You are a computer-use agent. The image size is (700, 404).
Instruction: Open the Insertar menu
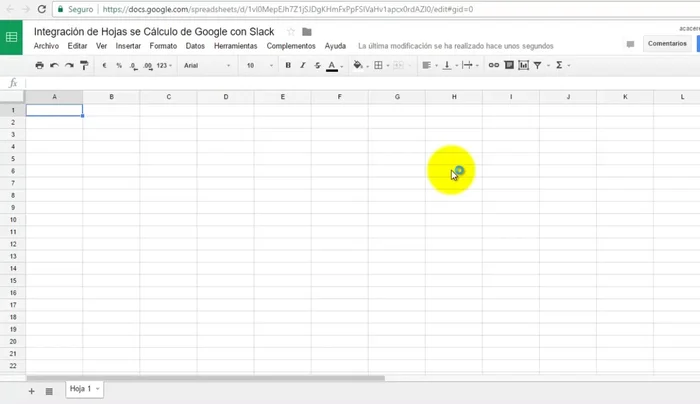point(128,46)
